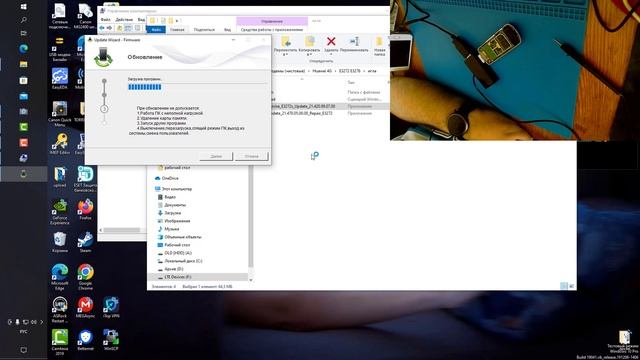Click the Copy to icon in Explorer ribbon
Screen dimensions: 640x360
pos(309,41)
